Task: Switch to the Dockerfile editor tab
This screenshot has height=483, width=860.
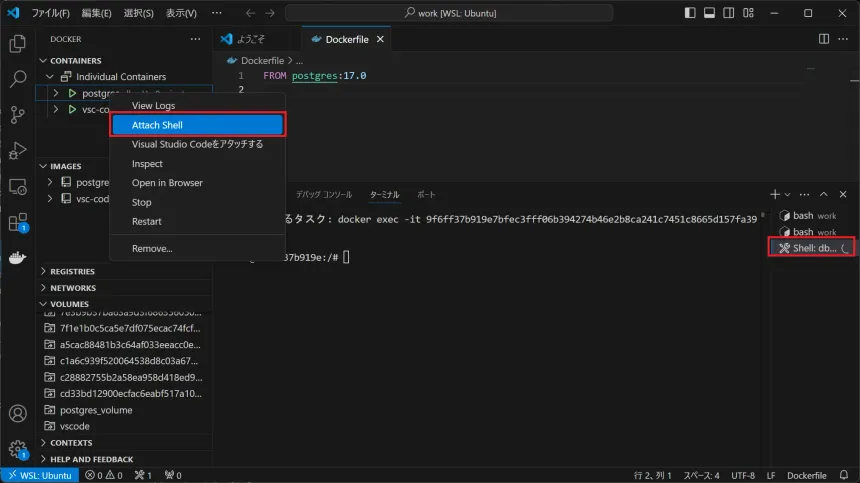Action: 346,39
